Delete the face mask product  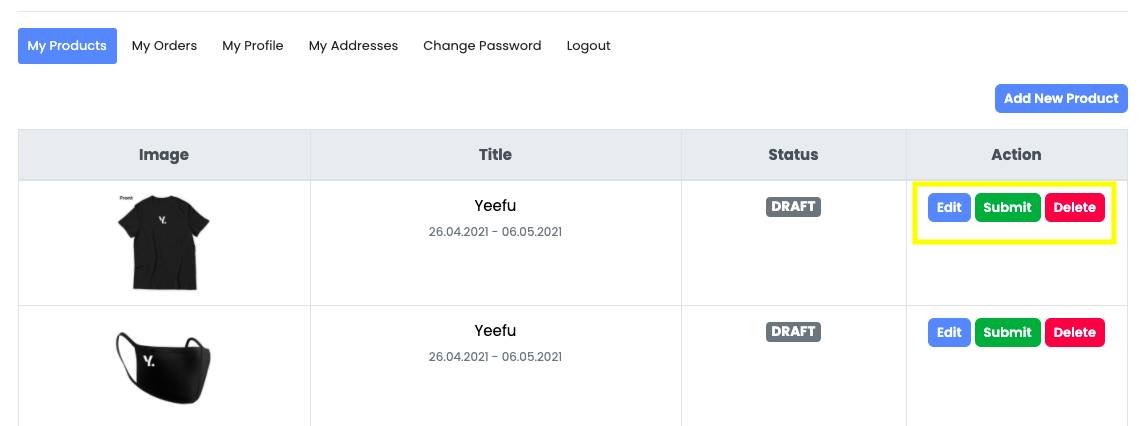tap(1074, 333)
